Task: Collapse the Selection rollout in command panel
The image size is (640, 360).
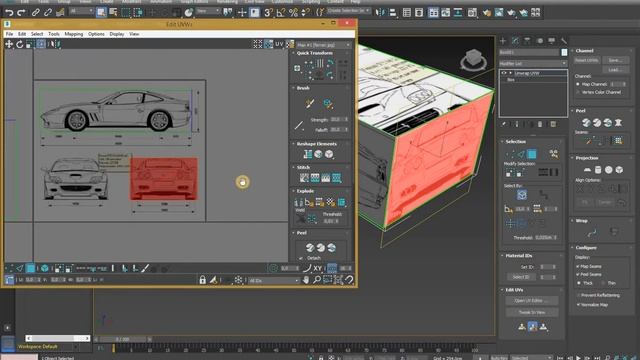Action: point(502,141)
